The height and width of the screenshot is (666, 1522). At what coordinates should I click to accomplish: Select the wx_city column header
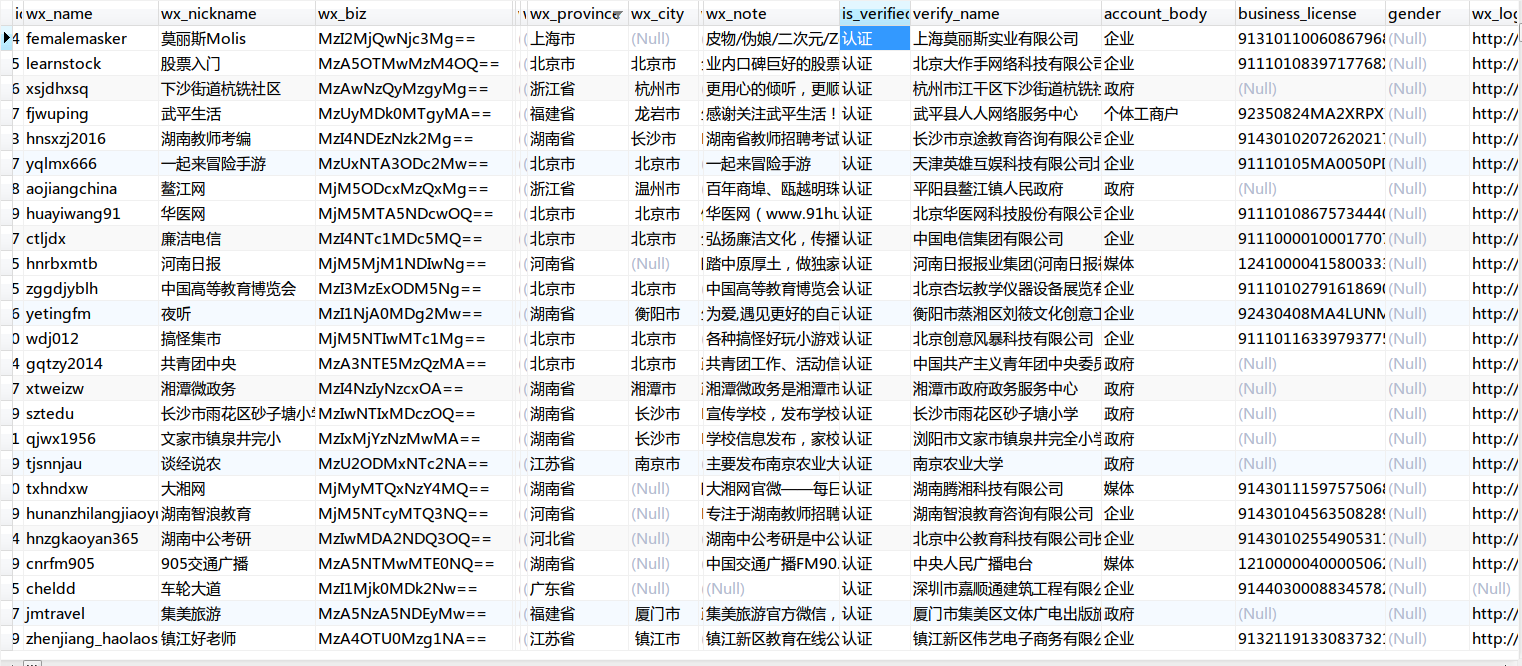[x=662, y=13]
